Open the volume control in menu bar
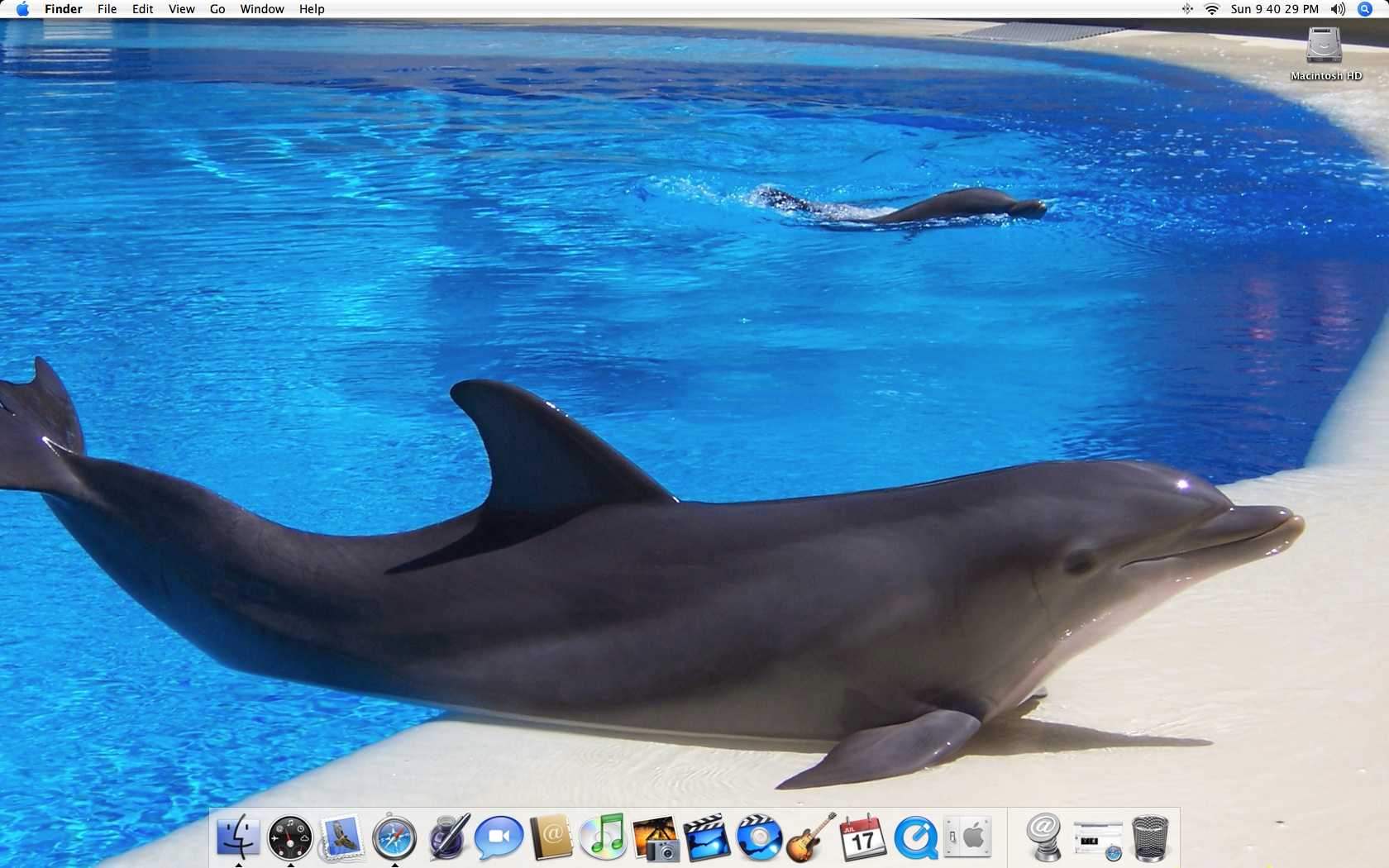Image resolution: width=1389 pixels, height=868 pixels. (x=1338, y=9)
